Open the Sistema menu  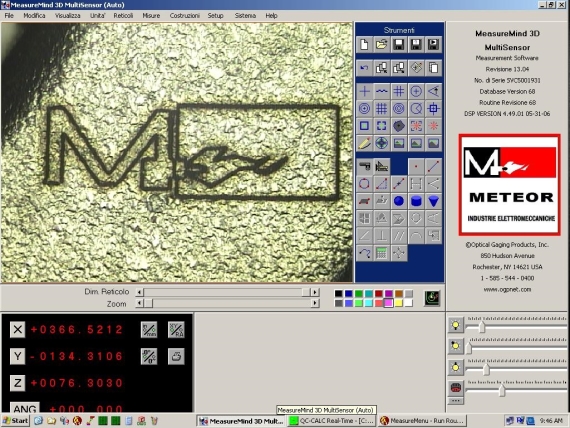pos(245,16)
